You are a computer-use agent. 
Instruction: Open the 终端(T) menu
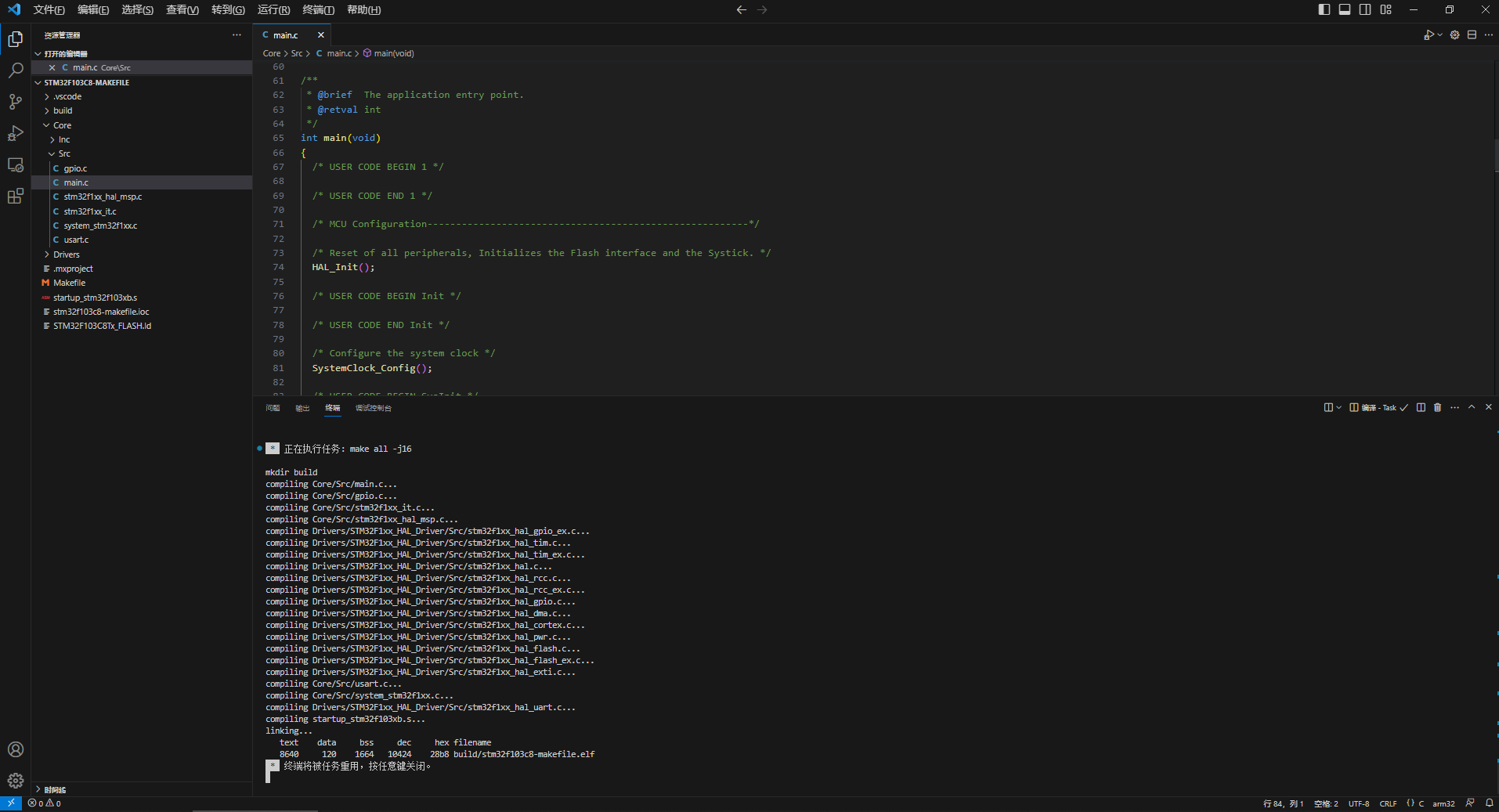tap(318, 9)
